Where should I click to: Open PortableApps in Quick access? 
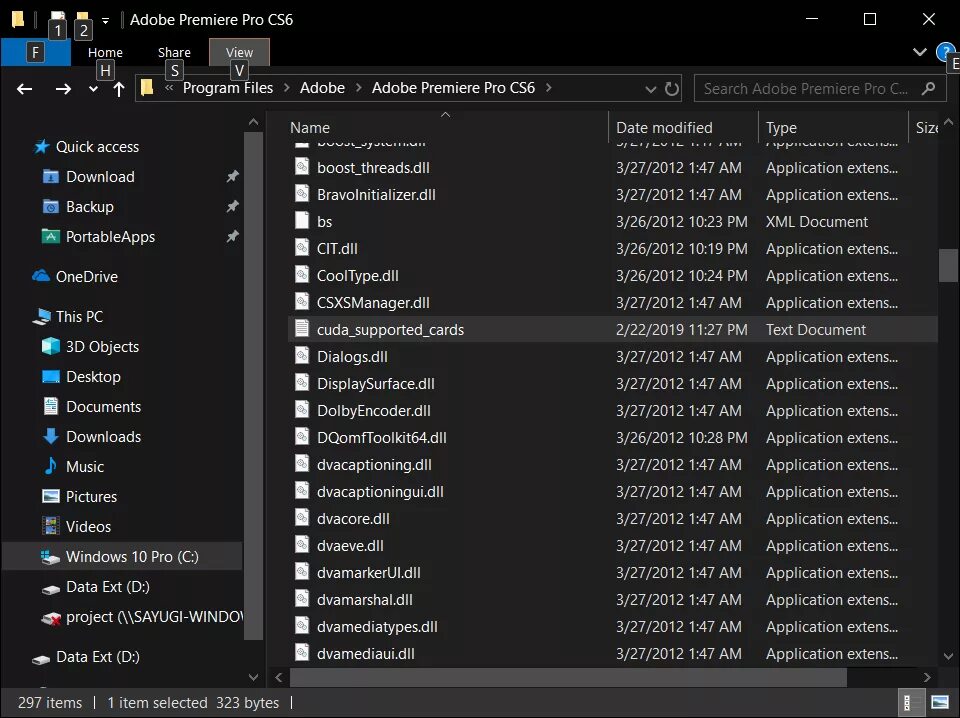110,237
